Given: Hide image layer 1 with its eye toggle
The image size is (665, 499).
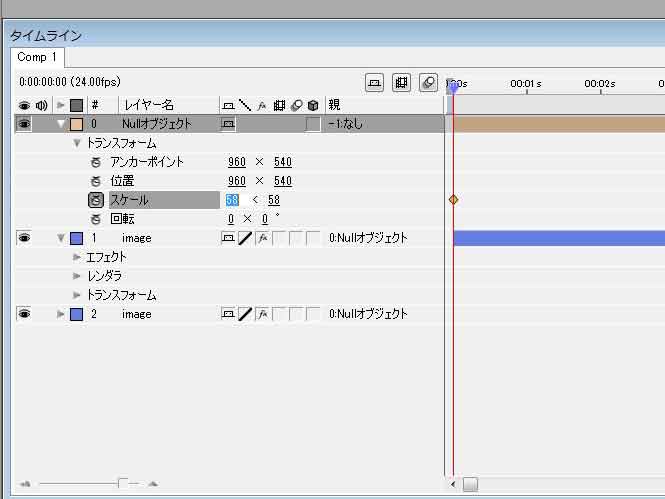Looking at the screenshot, I should pos(24,238).
